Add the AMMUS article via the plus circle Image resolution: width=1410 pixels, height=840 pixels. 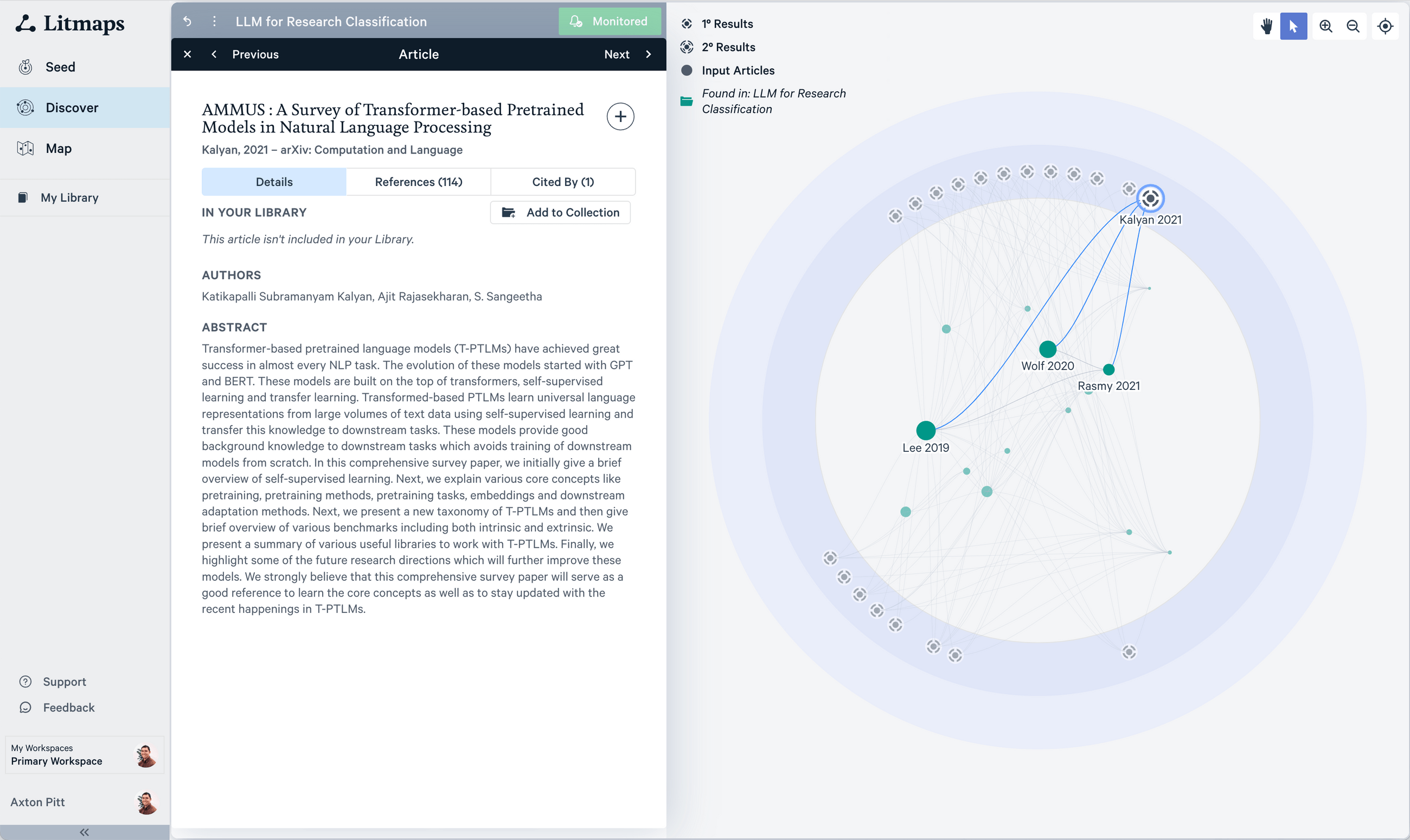620,116
